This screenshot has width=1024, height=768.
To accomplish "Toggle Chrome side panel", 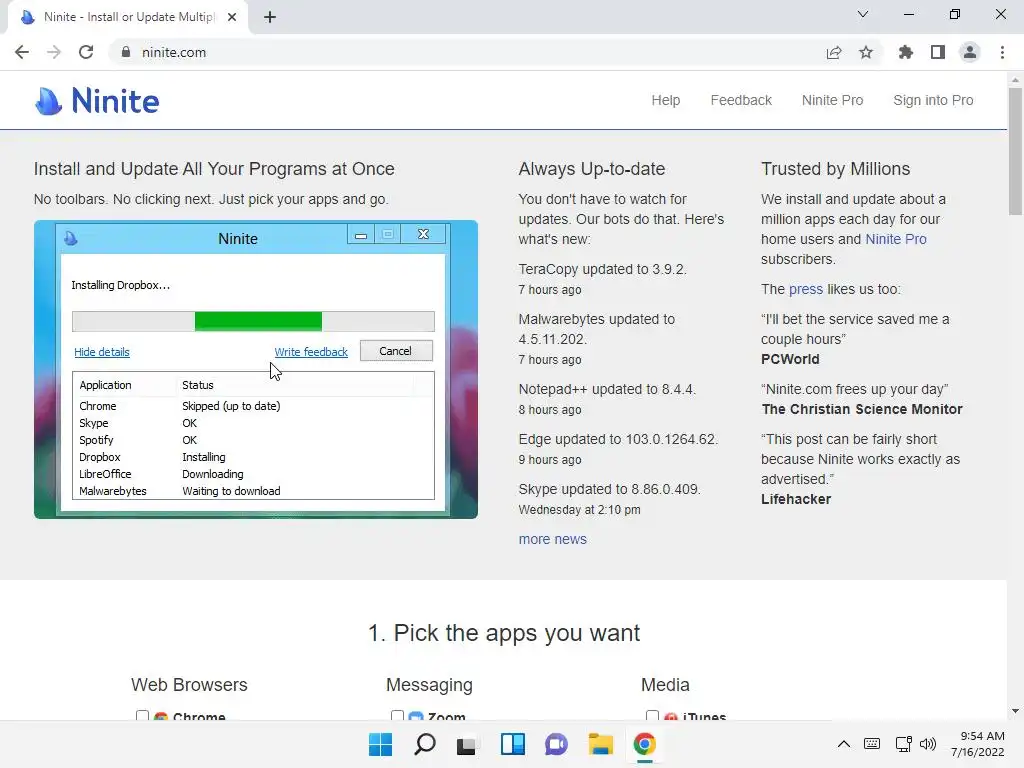I will [938, 52].
